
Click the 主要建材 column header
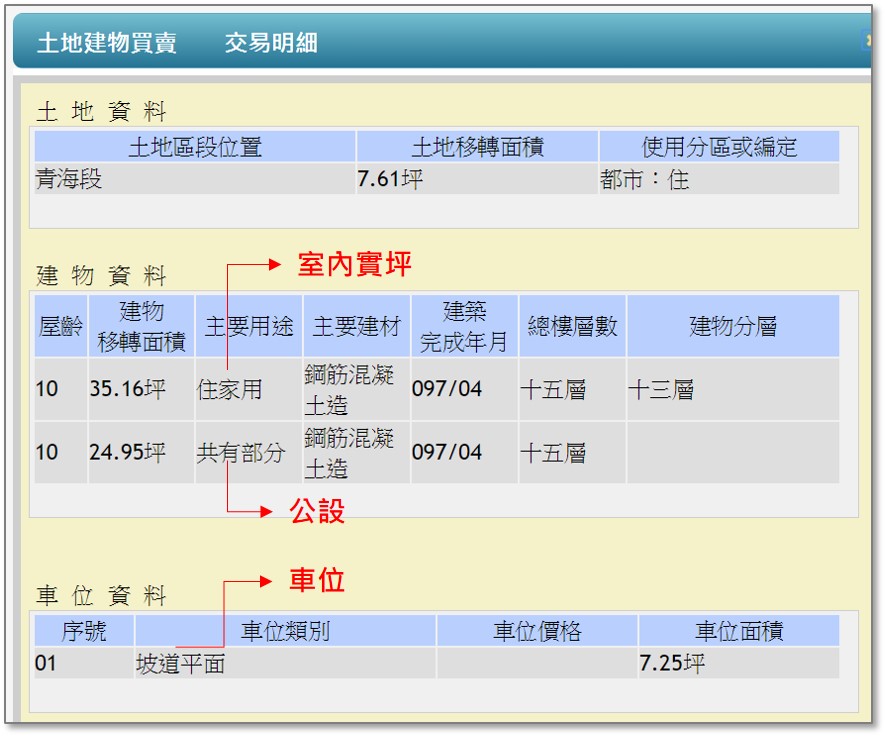[357, 326]
